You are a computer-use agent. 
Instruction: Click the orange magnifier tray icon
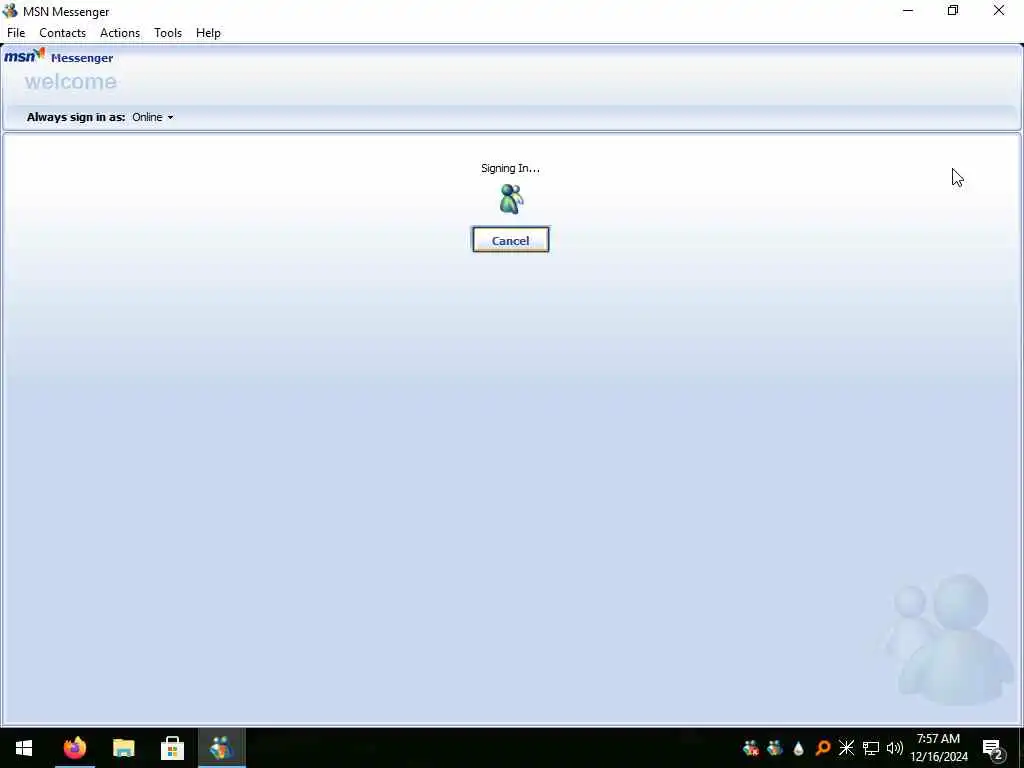pyautogui.click(x=822, y=748)
